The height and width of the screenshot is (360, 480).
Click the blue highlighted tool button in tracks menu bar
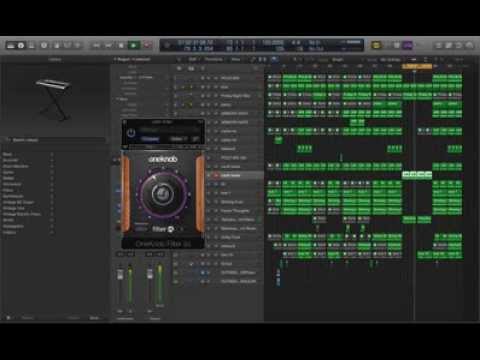[274, 59]
